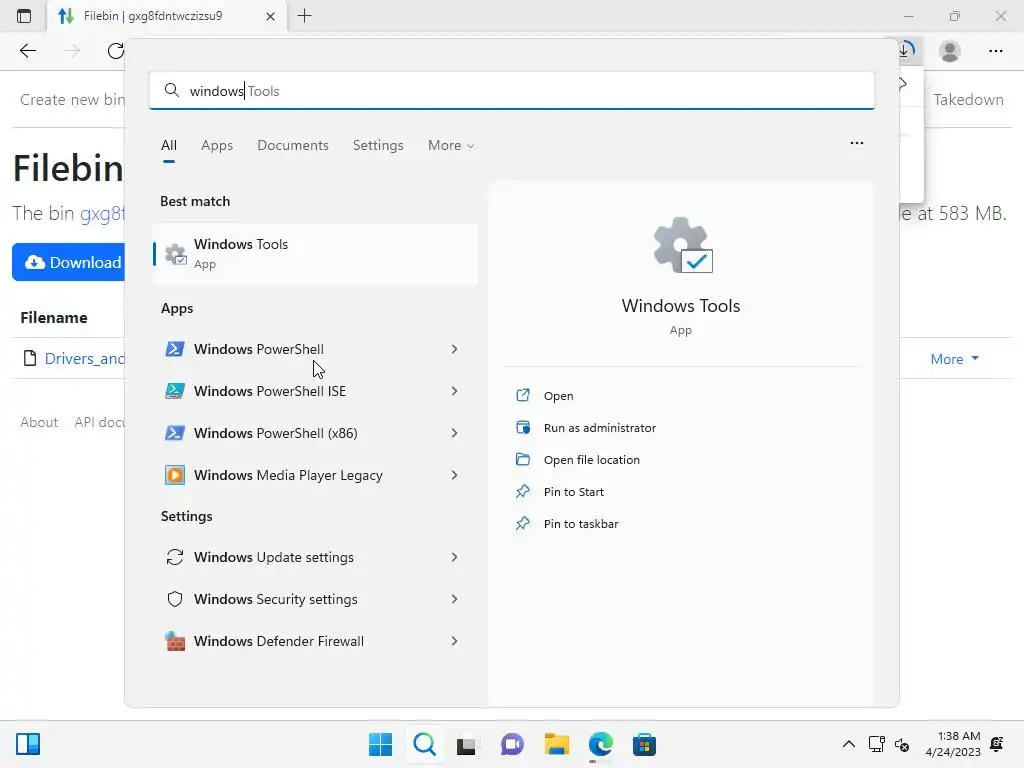The width and height of the screenshot is (1024, 768).
Task: Pin Windows Tools to Start
Action: (573, 492)
